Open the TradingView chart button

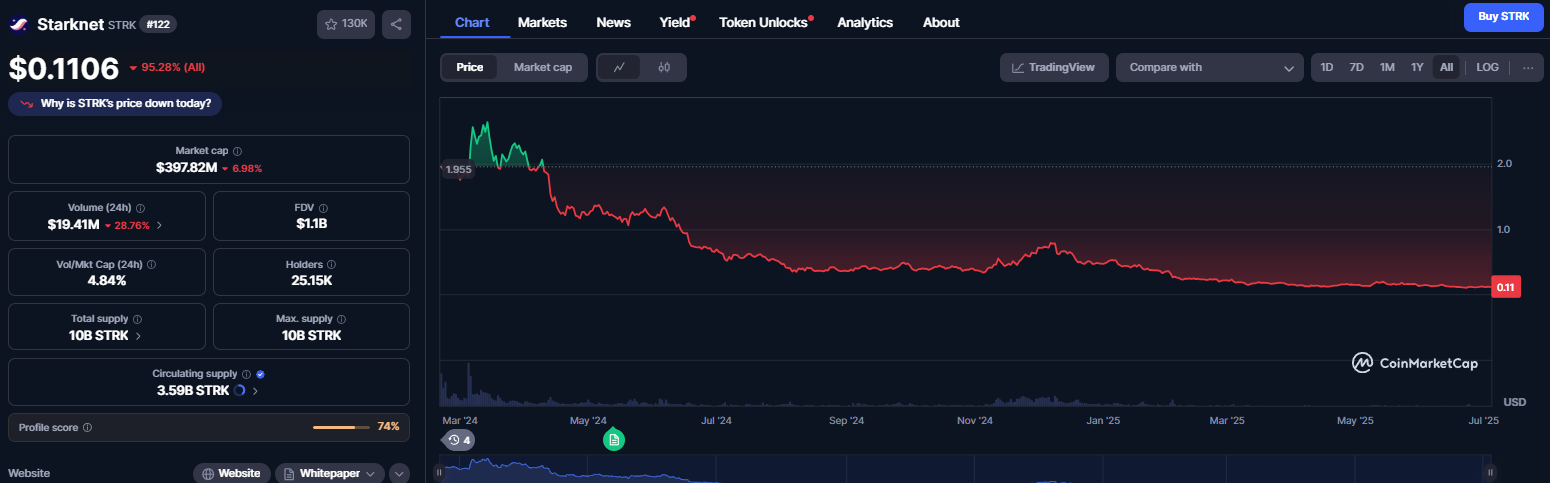pyautogui.click(x=1054, y=67)
